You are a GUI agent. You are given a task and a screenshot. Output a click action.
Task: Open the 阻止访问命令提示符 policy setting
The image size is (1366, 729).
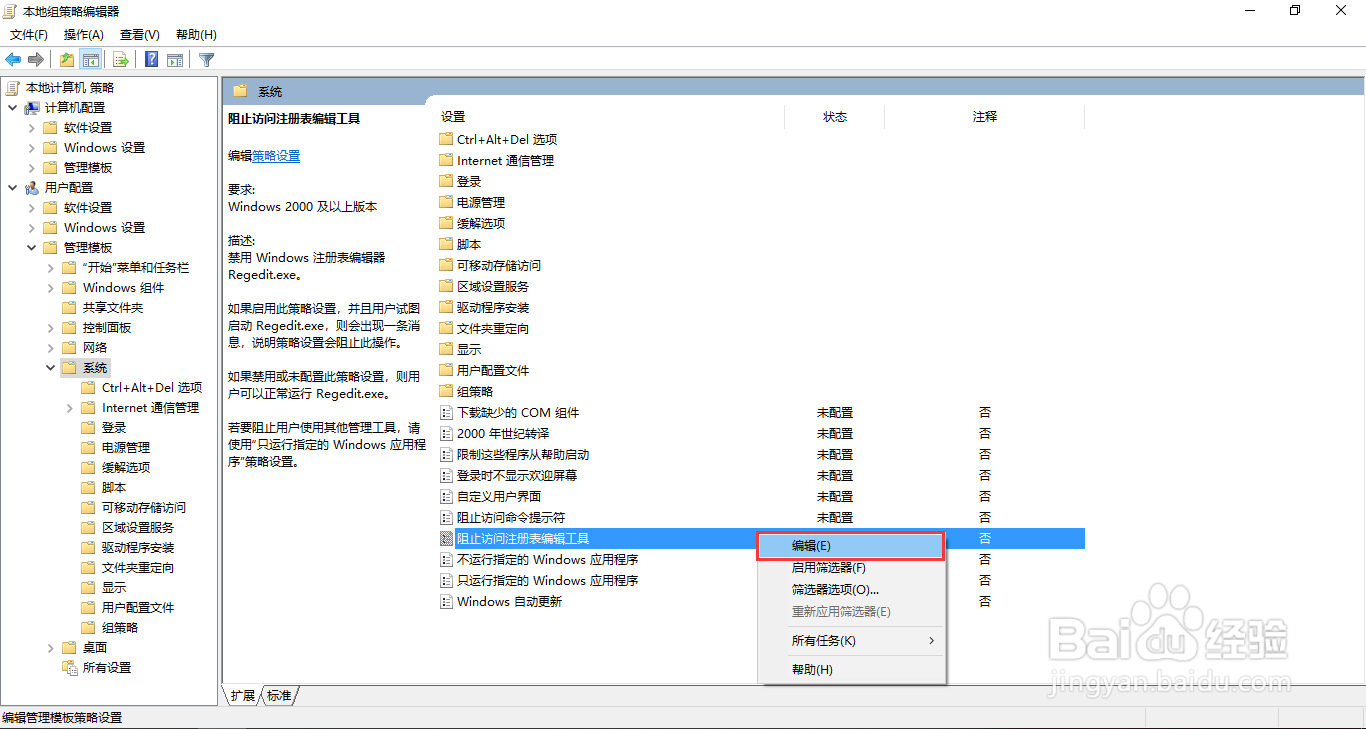coord(509,517)
